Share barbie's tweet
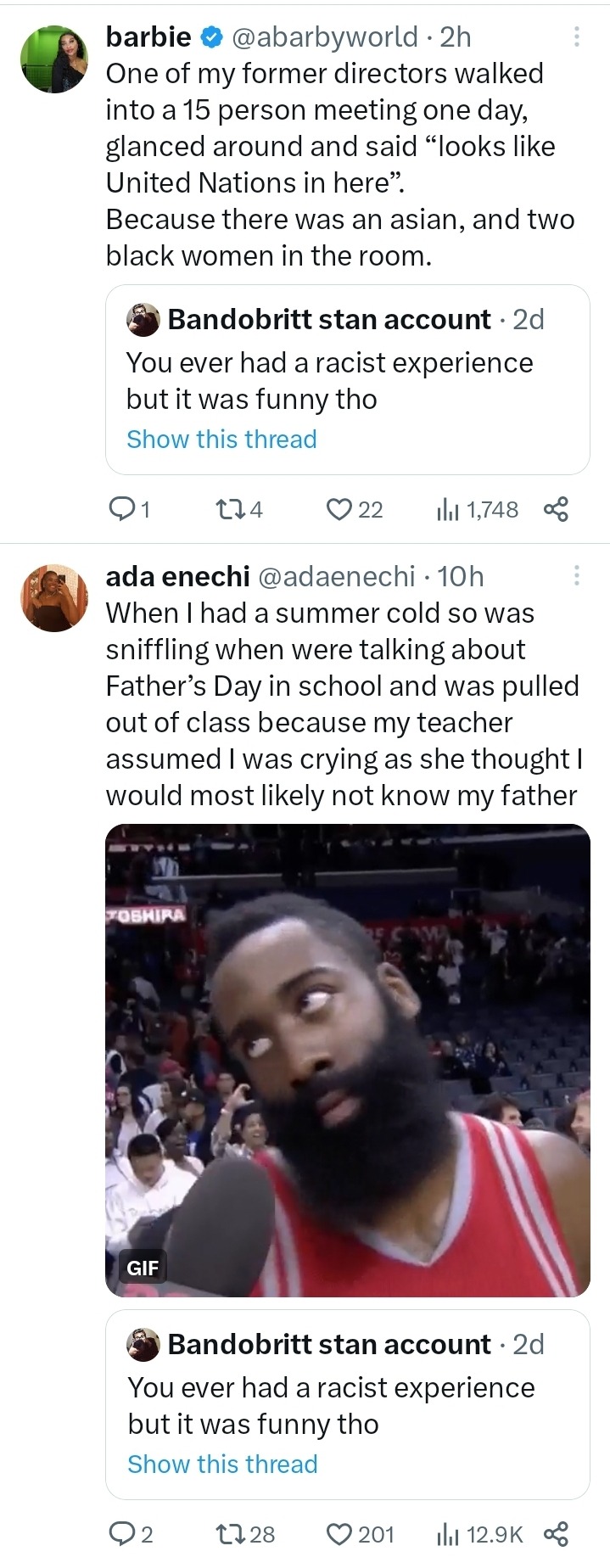The image size is (610, 1568). (x=556, y=509)
